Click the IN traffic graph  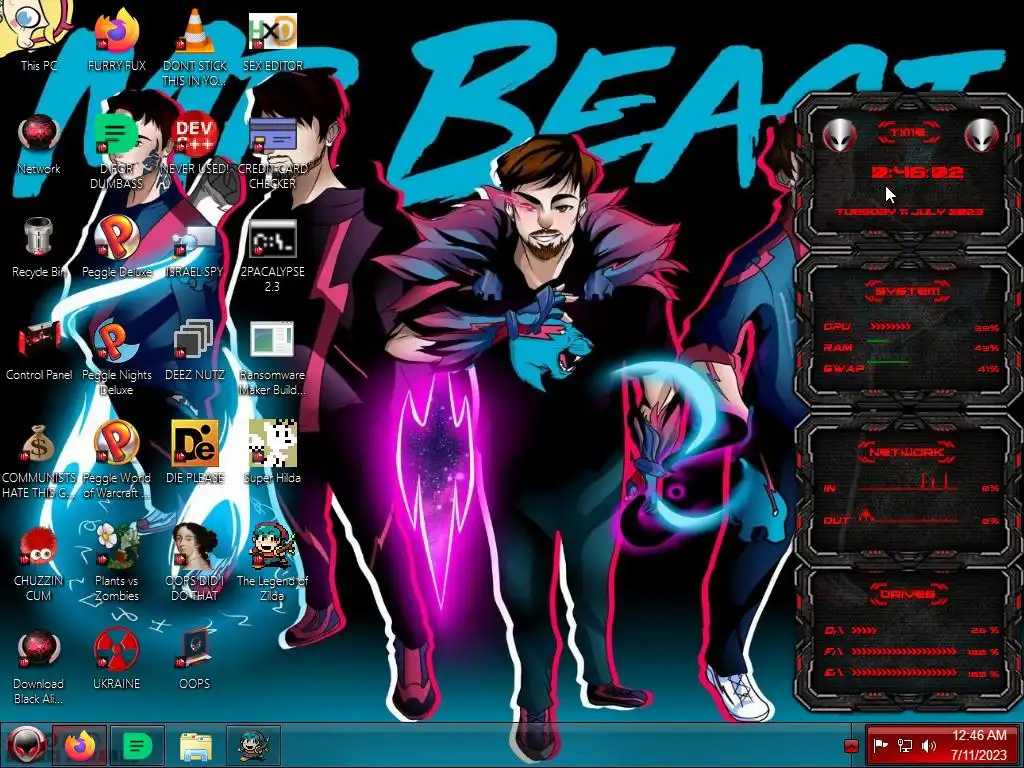click(x=909, y=482)
